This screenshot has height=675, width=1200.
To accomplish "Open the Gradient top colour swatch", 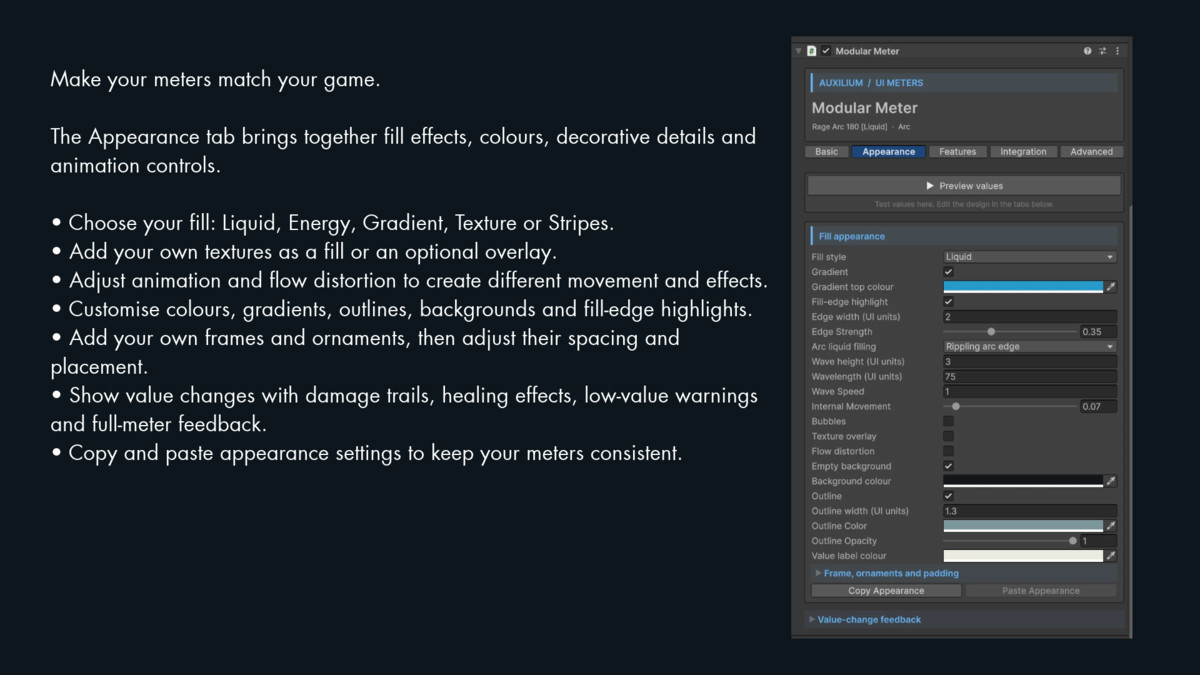I will 1023,287.
